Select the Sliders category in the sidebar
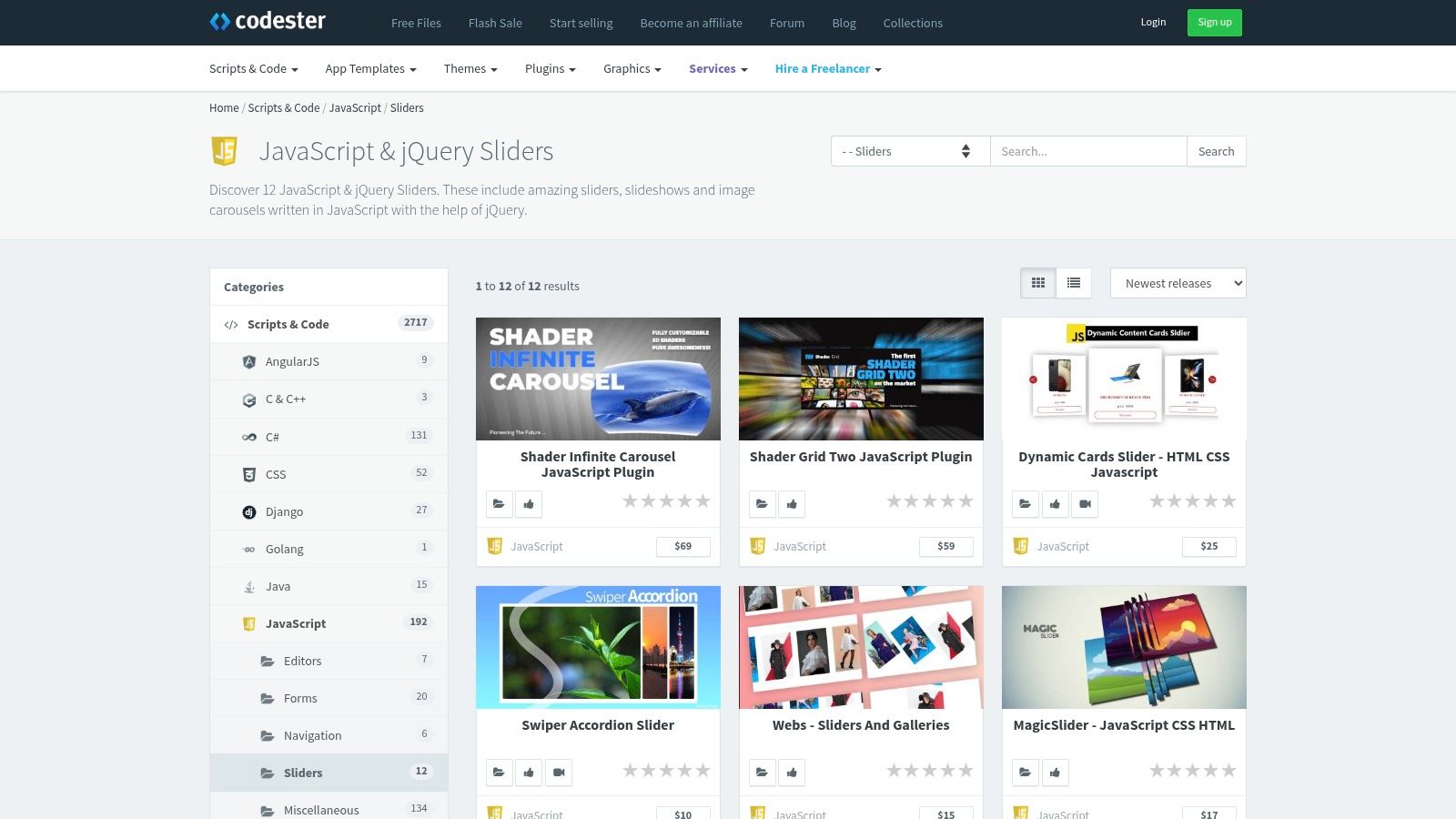1456x819 pixels. coord(302,772)
